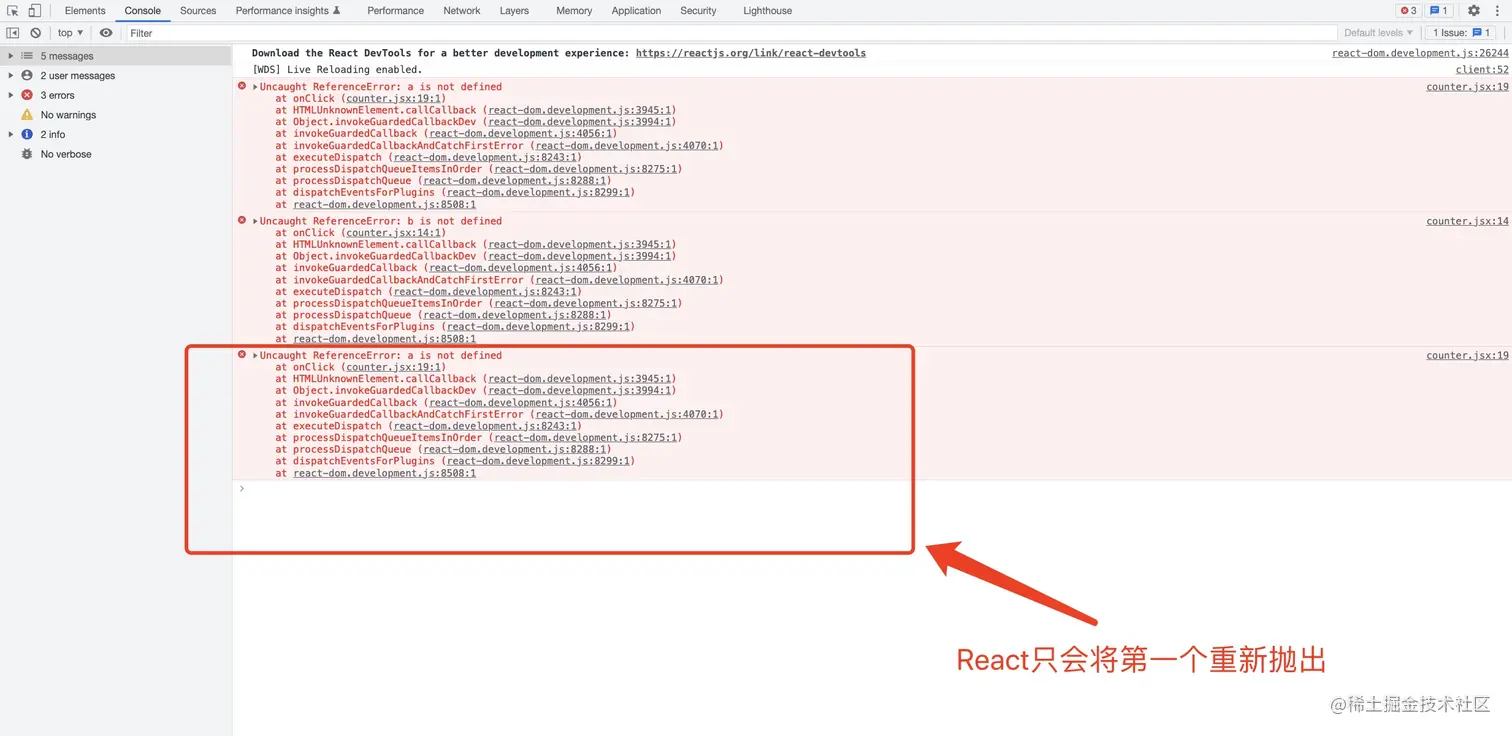Viewport: 1512px width, 736px height.
Task: Activate the inspect element picker icon
Action: pyautogui.click(x=13, y=10)
